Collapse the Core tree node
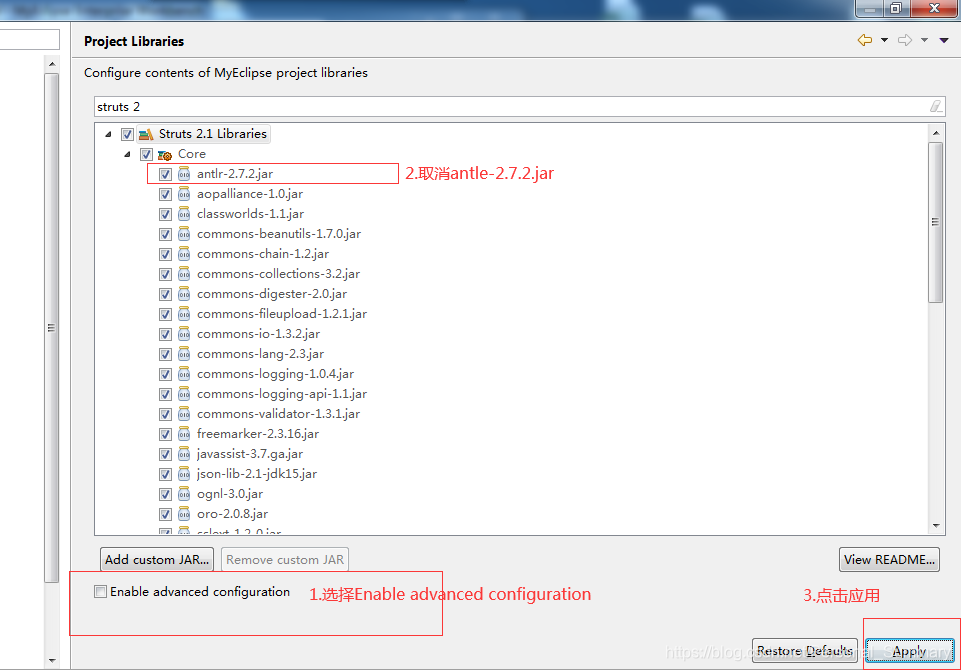Viewport: 961px width, 671px height. pos(127,154)
